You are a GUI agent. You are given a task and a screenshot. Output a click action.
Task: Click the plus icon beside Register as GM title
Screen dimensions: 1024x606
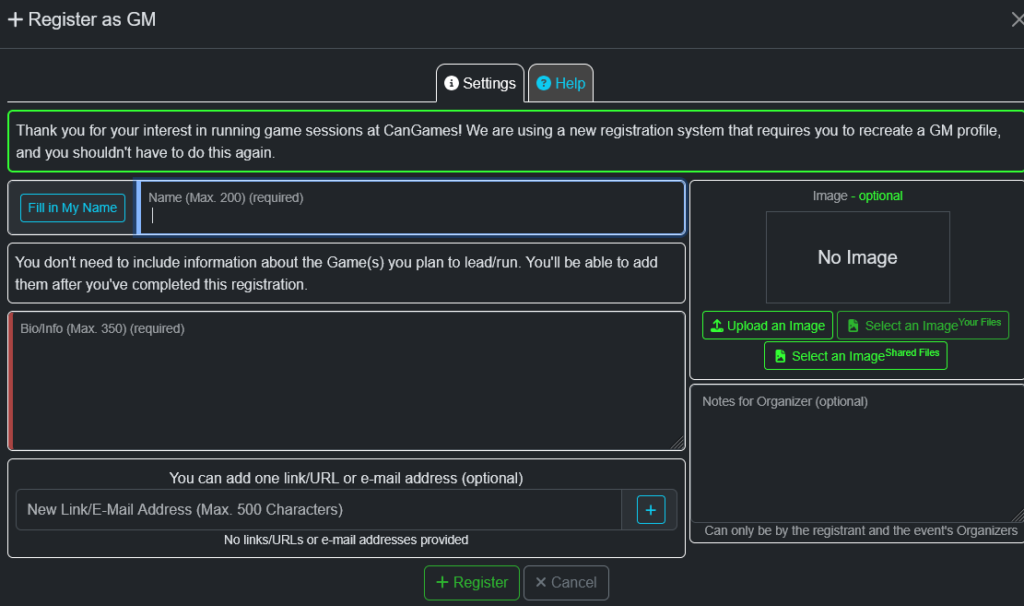coord(15,20)
